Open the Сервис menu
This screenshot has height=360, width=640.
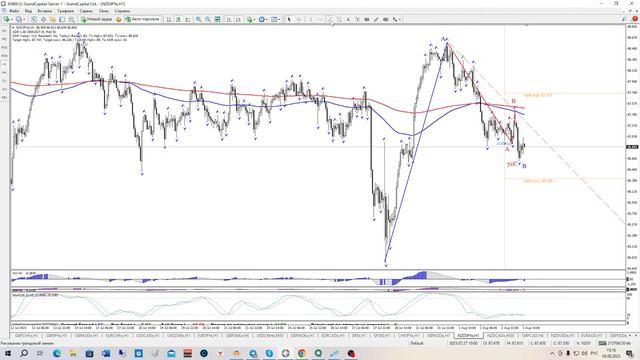[86, 11]
